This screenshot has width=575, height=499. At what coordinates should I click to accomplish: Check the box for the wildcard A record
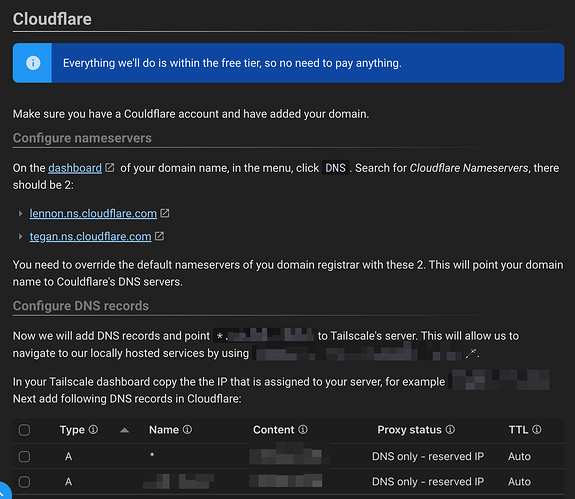click(25, 456)
